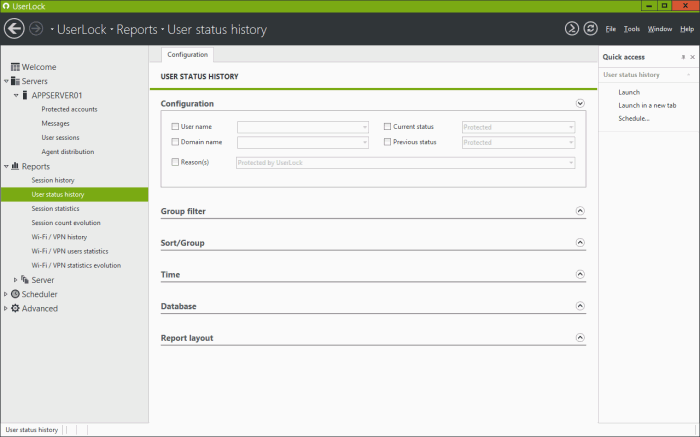Expand the Scheduler tree node arrow
Viewport: 700px width, 437px height.
point(6,294)
